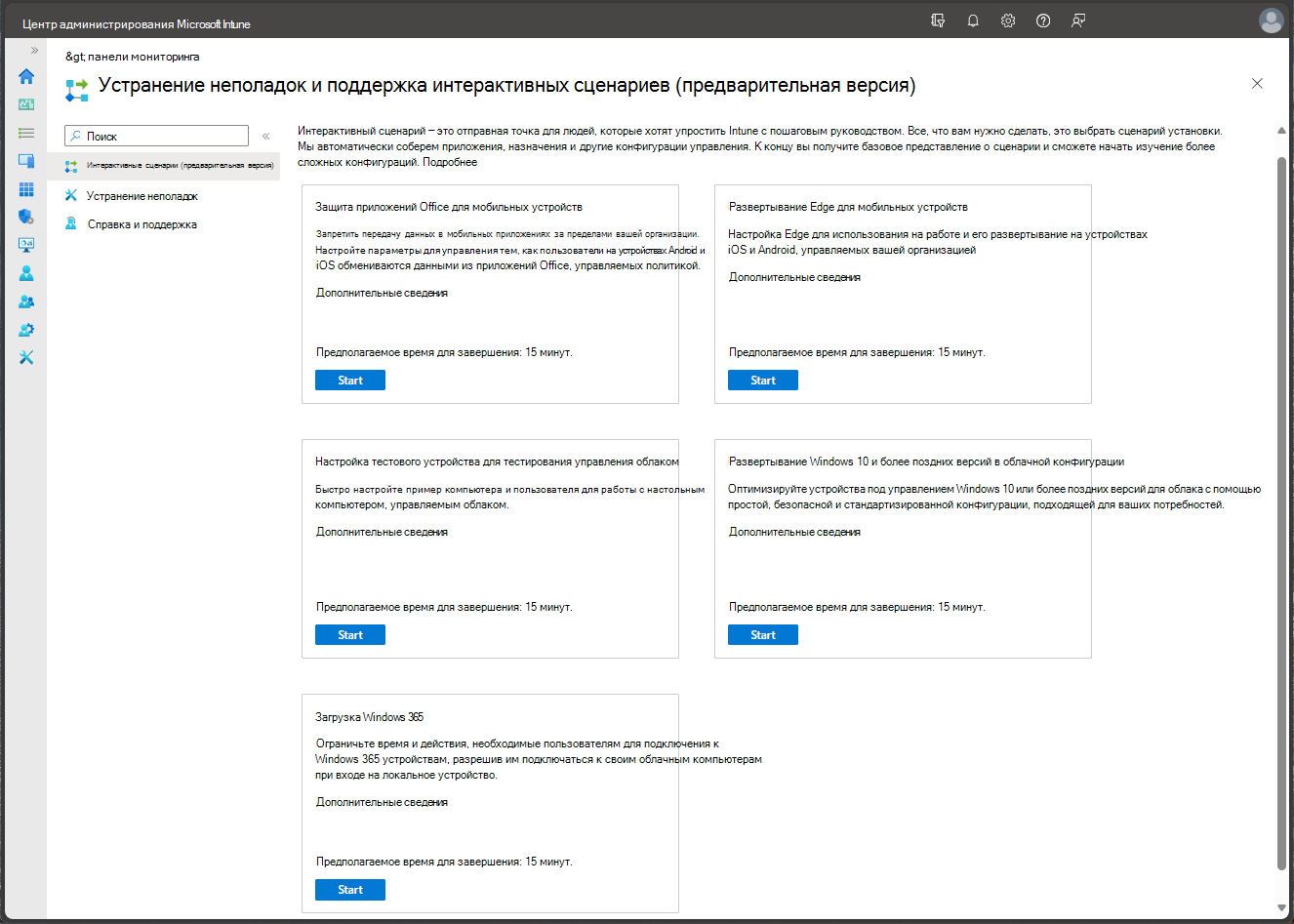Open feedback icon in header
Screen dimensions: 1294x924
1078,20
